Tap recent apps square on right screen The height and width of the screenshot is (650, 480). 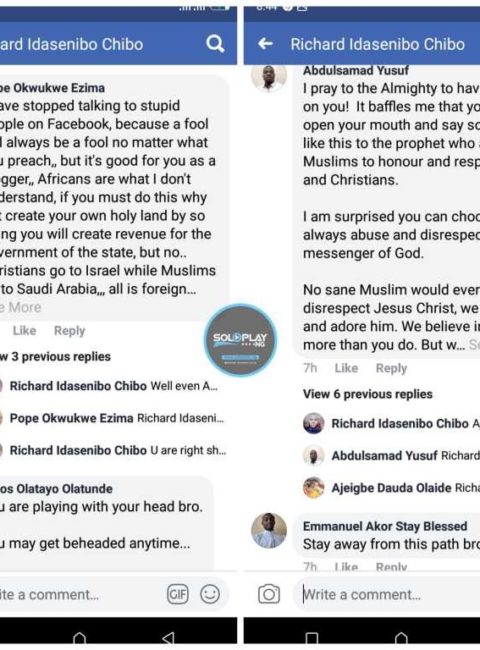click(312, 639)
